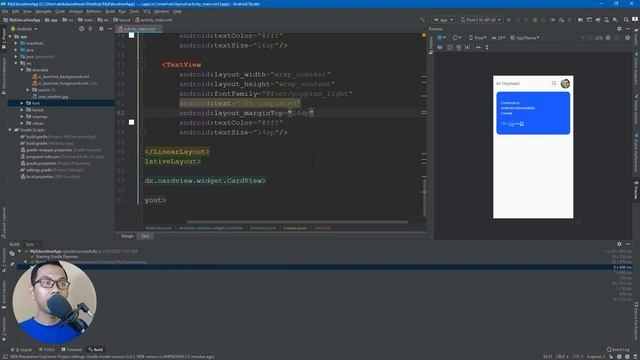The height and width of the screenshot is (360, 640).
Task: Click the TextView breadcrumb below editor
Action: (x=322, y=228)
